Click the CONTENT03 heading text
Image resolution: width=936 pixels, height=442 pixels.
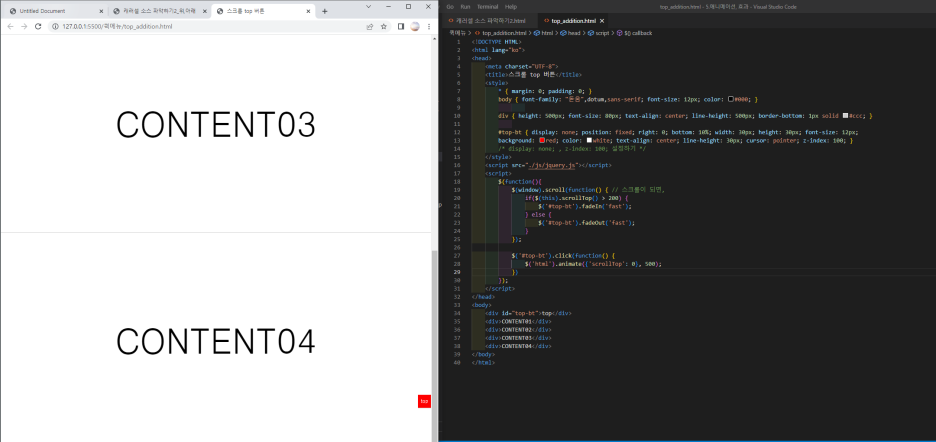(x=215, y=125)
